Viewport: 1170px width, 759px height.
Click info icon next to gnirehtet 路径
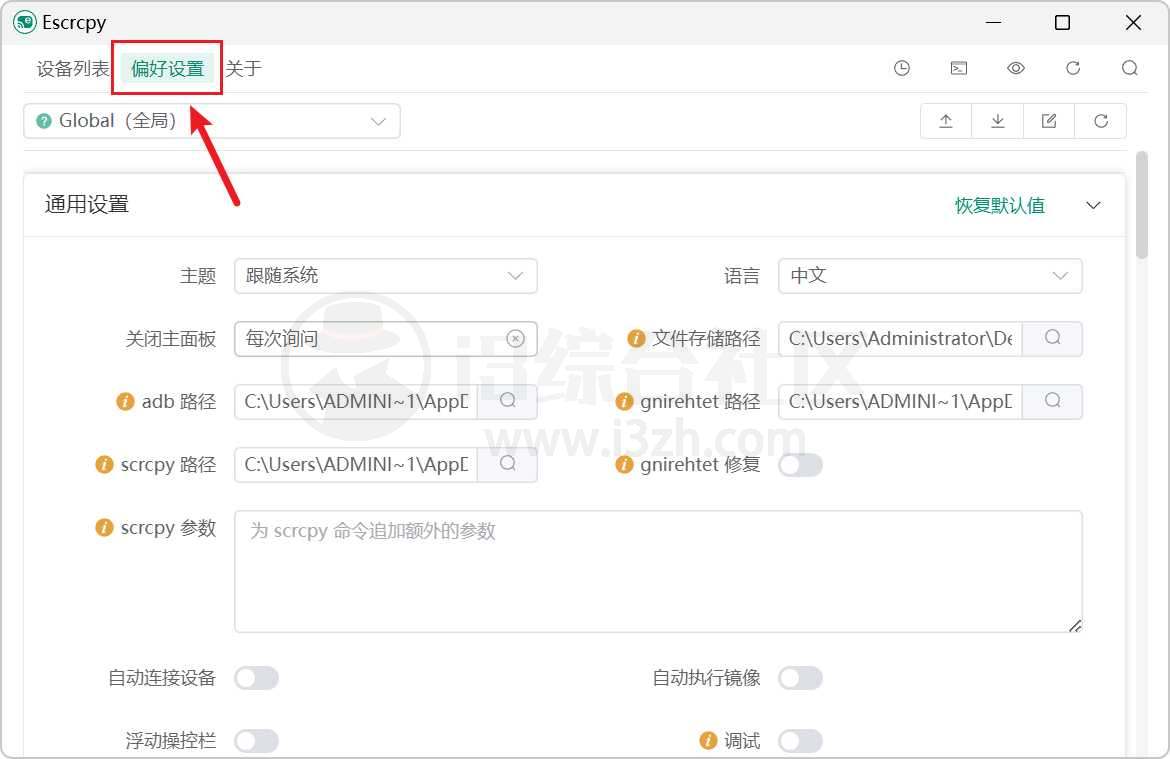pos(624,402)
